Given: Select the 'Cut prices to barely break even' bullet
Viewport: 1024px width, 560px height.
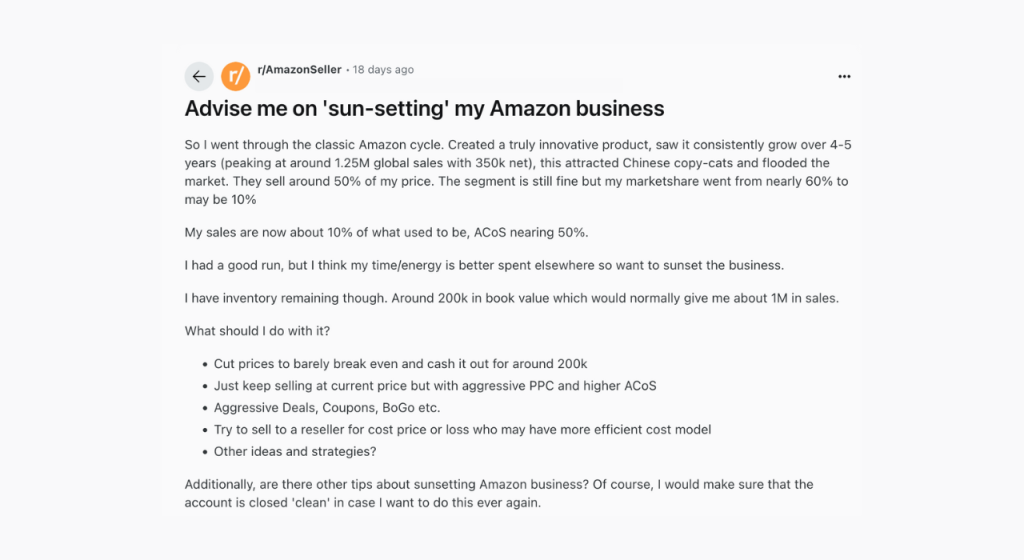Looking at the screenshot, I should tap(400, 364).
